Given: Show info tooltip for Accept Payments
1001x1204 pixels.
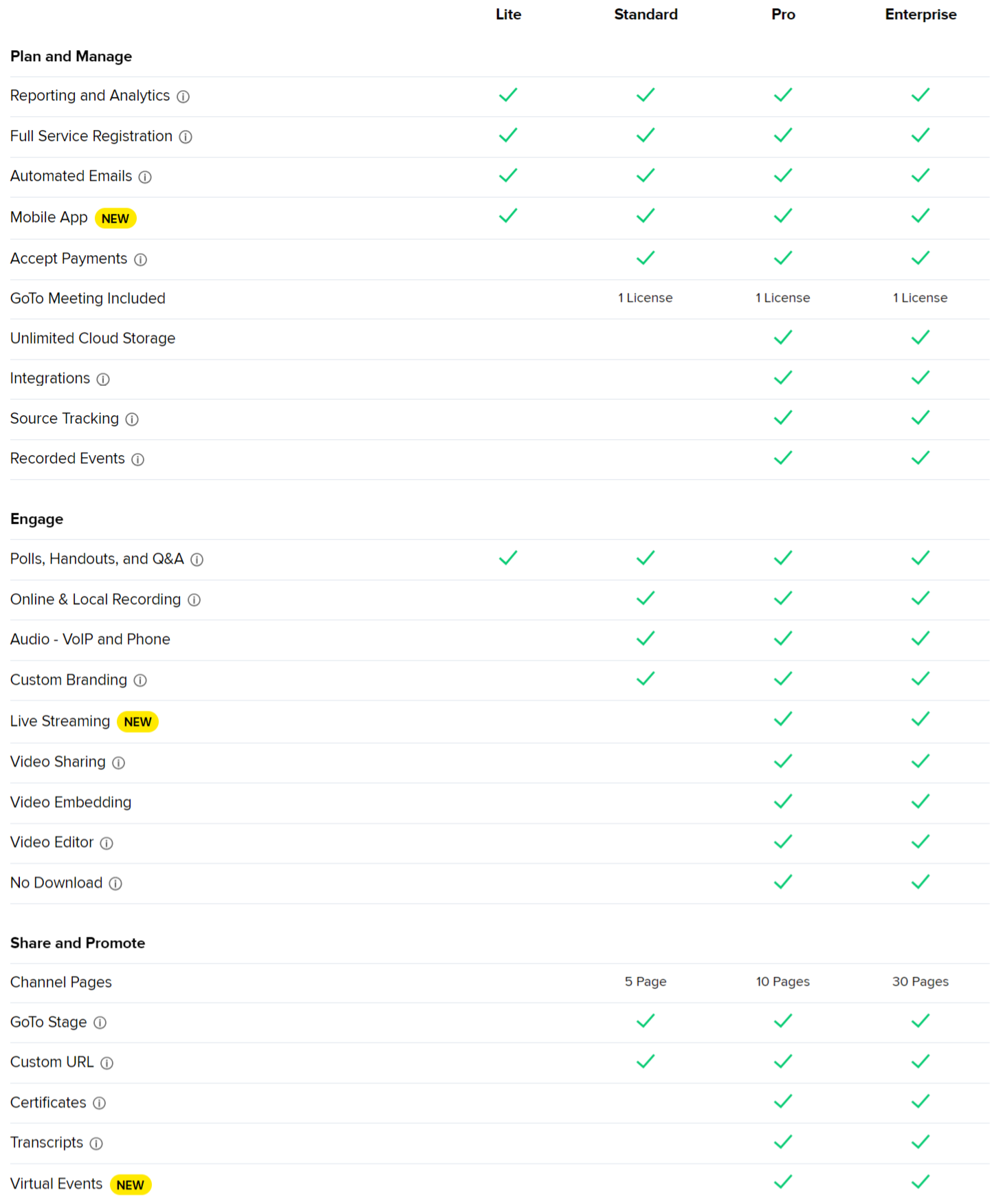Looking at the screenshot, I should [140, 260].
